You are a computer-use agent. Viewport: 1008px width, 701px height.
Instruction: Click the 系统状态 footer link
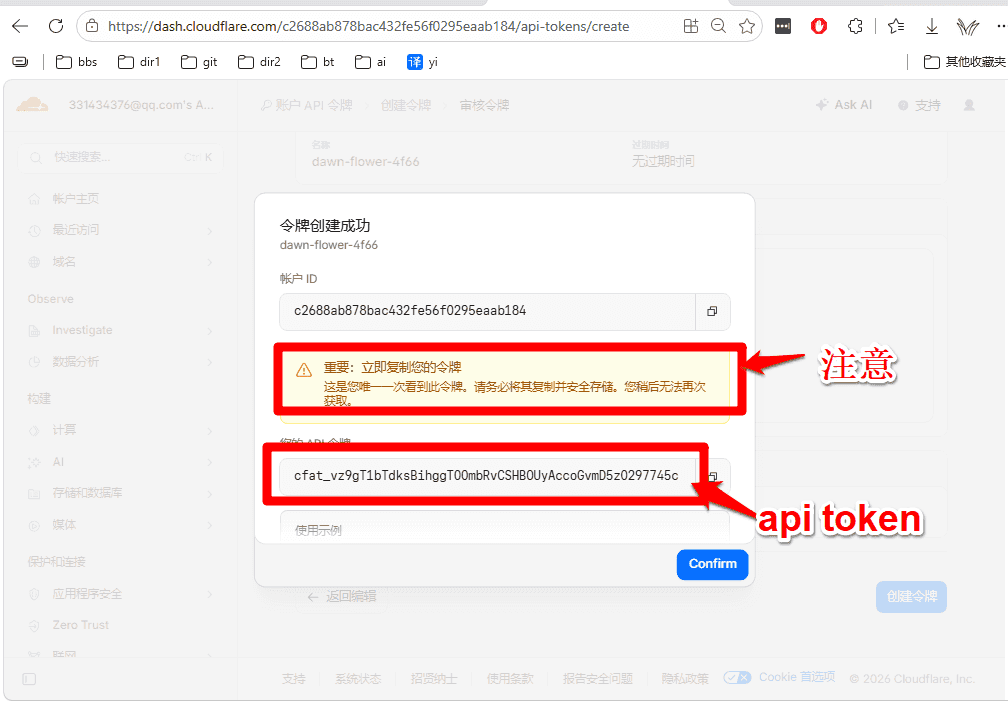(358, 678)
